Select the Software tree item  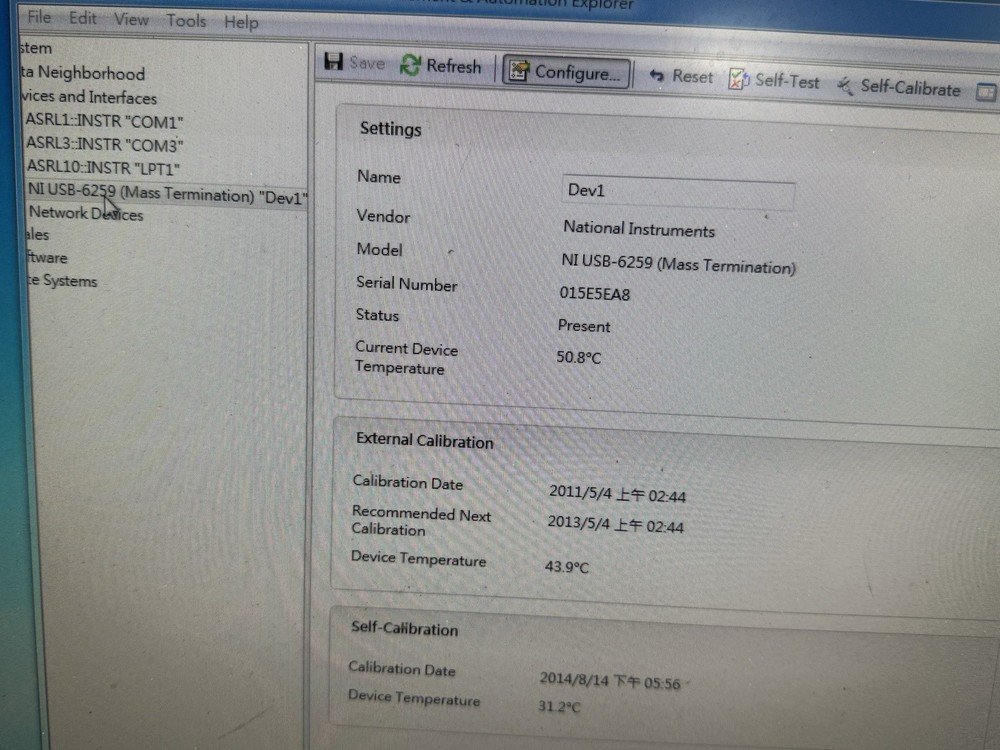47,258
